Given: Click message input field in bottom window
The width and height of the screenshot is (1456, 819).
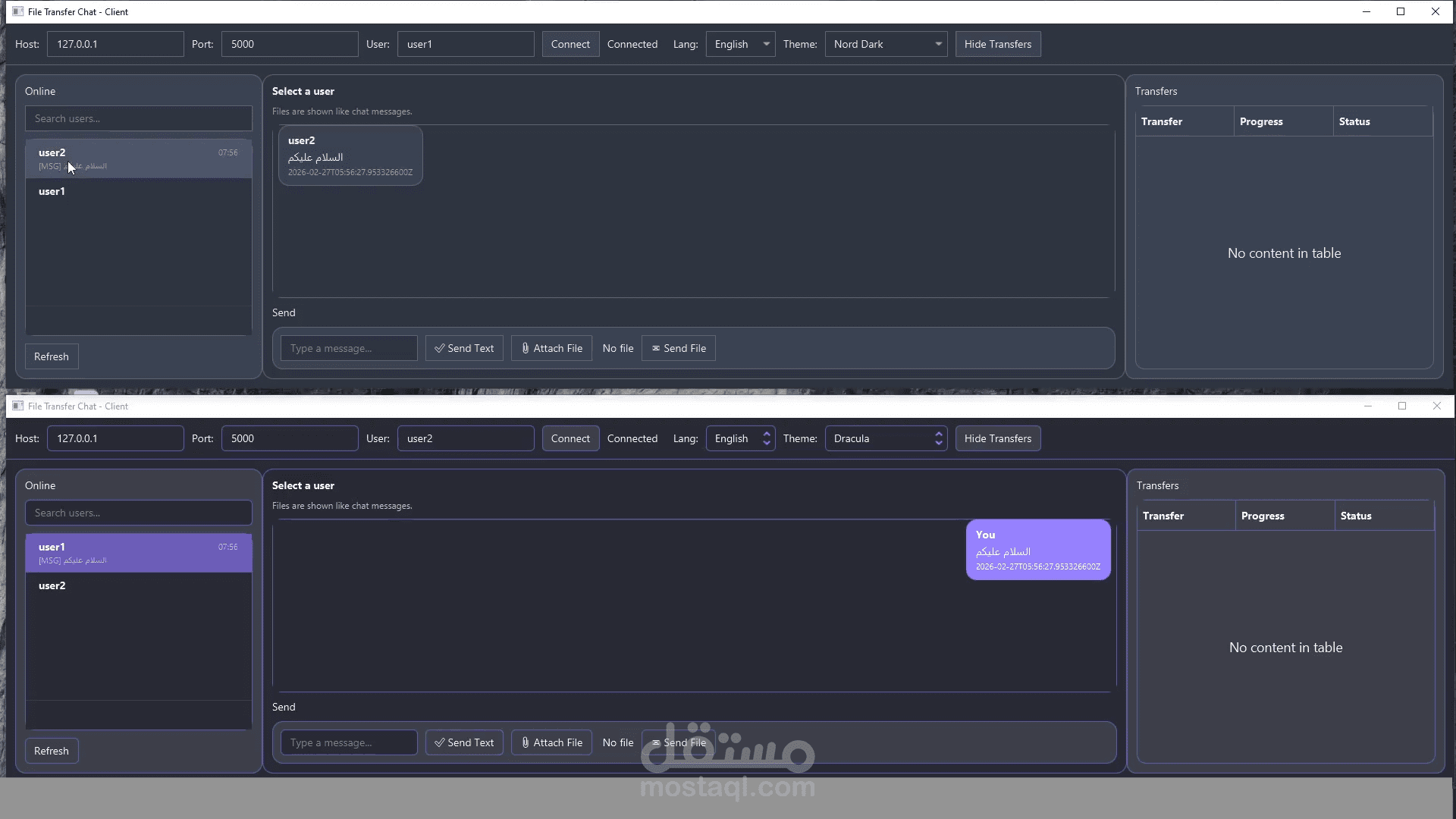Looking at the screenshot, I should pyautogui.click(x=349, y=742).
